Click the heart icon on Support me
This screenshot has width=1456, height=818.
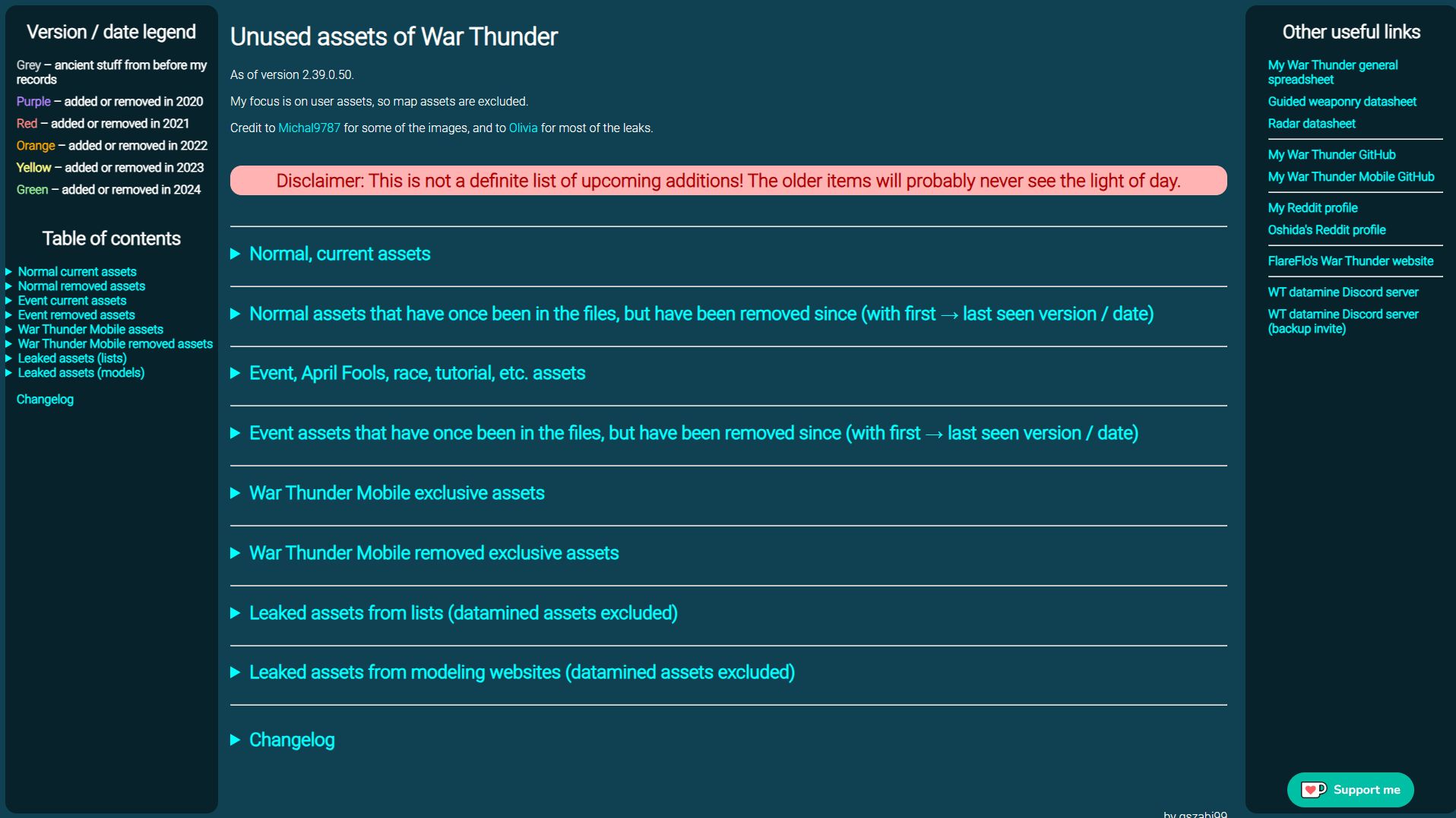pos(1312,790)
